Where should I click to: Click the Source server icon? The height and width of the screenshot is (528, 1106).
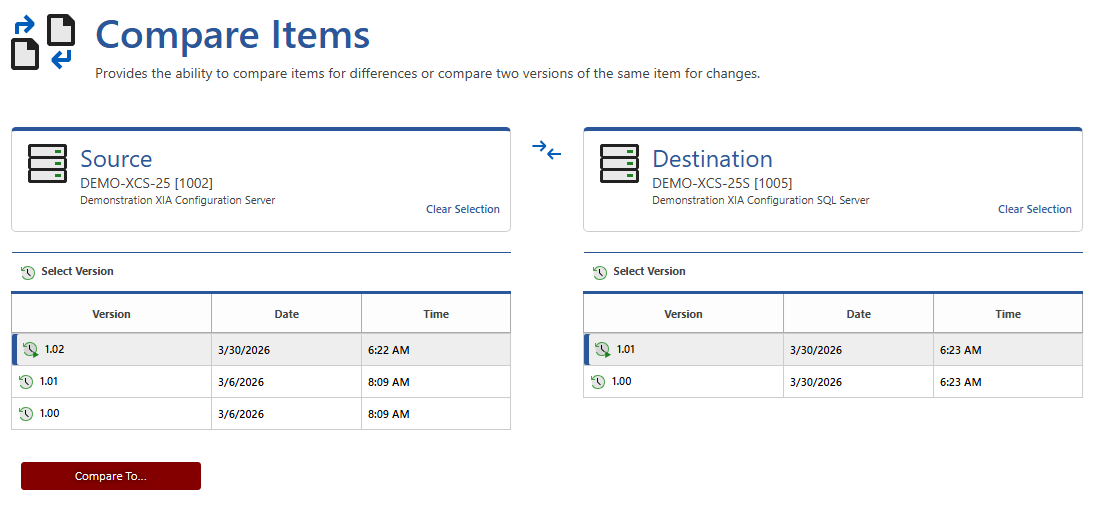47,164
